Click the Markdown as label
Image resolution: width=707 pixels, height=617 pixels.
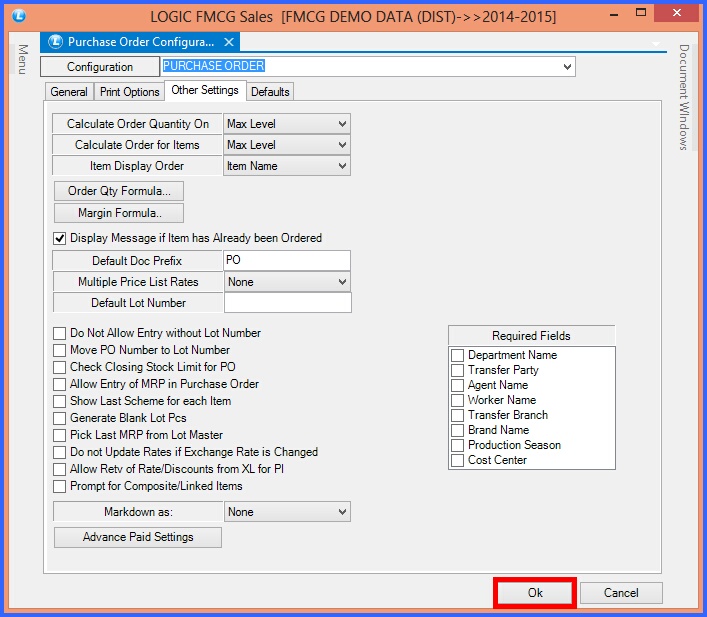[x=138, y=512]
